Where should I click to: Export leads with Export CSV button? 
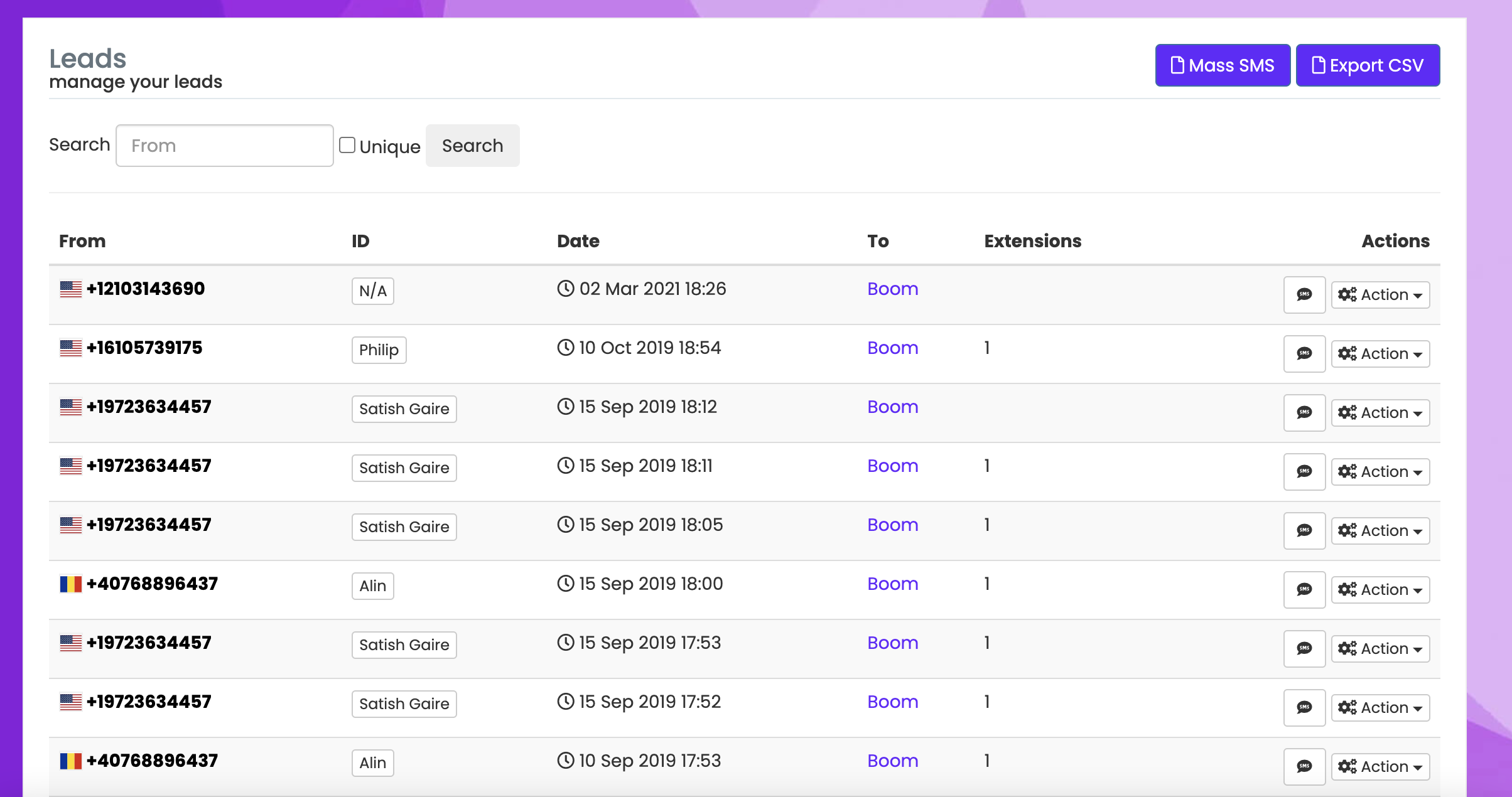pyautogui.click(x=1368, y=65)
